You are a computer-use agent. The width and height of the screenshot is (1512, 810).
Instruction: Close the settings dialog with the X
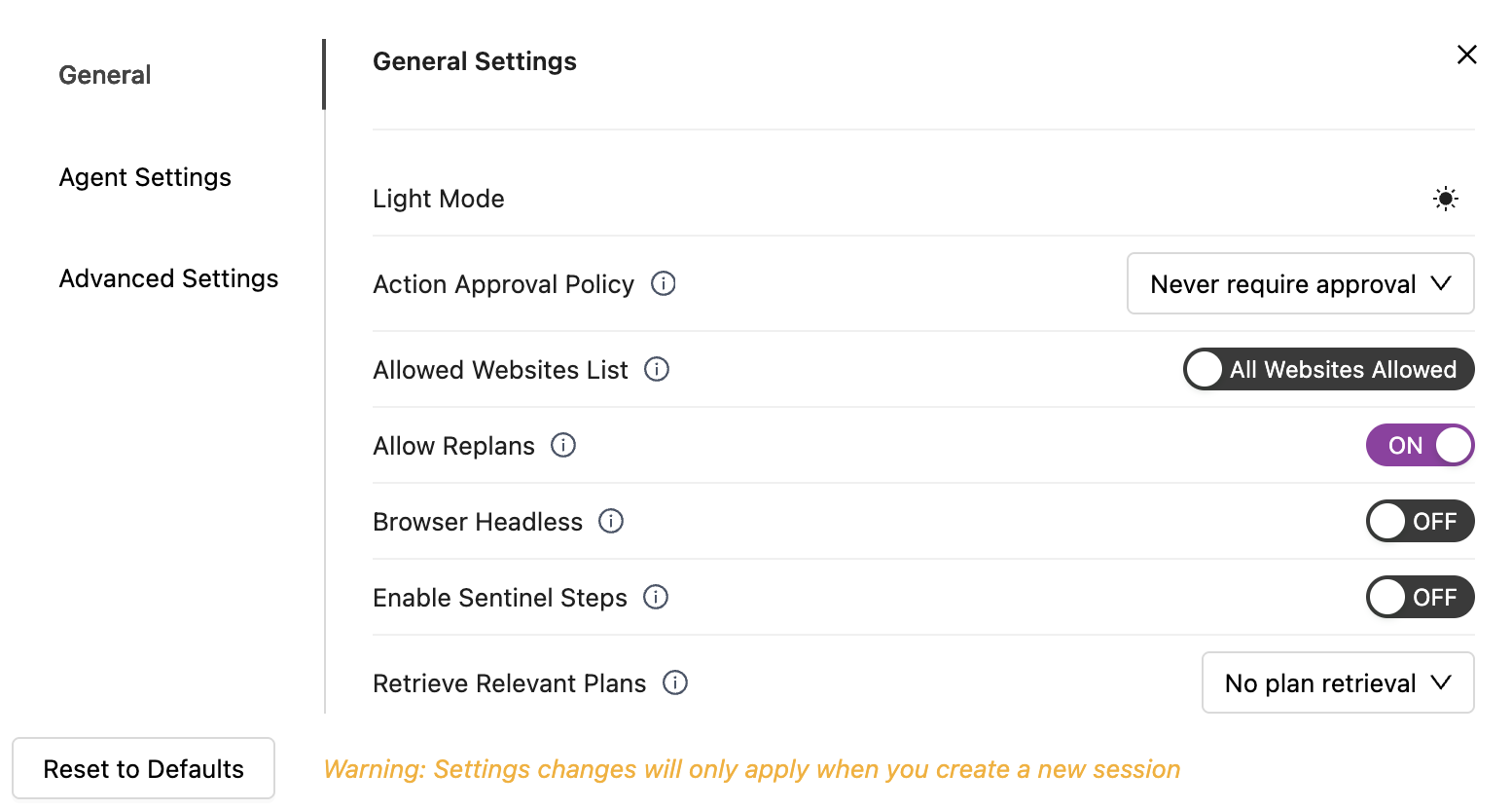(1467, 55)
